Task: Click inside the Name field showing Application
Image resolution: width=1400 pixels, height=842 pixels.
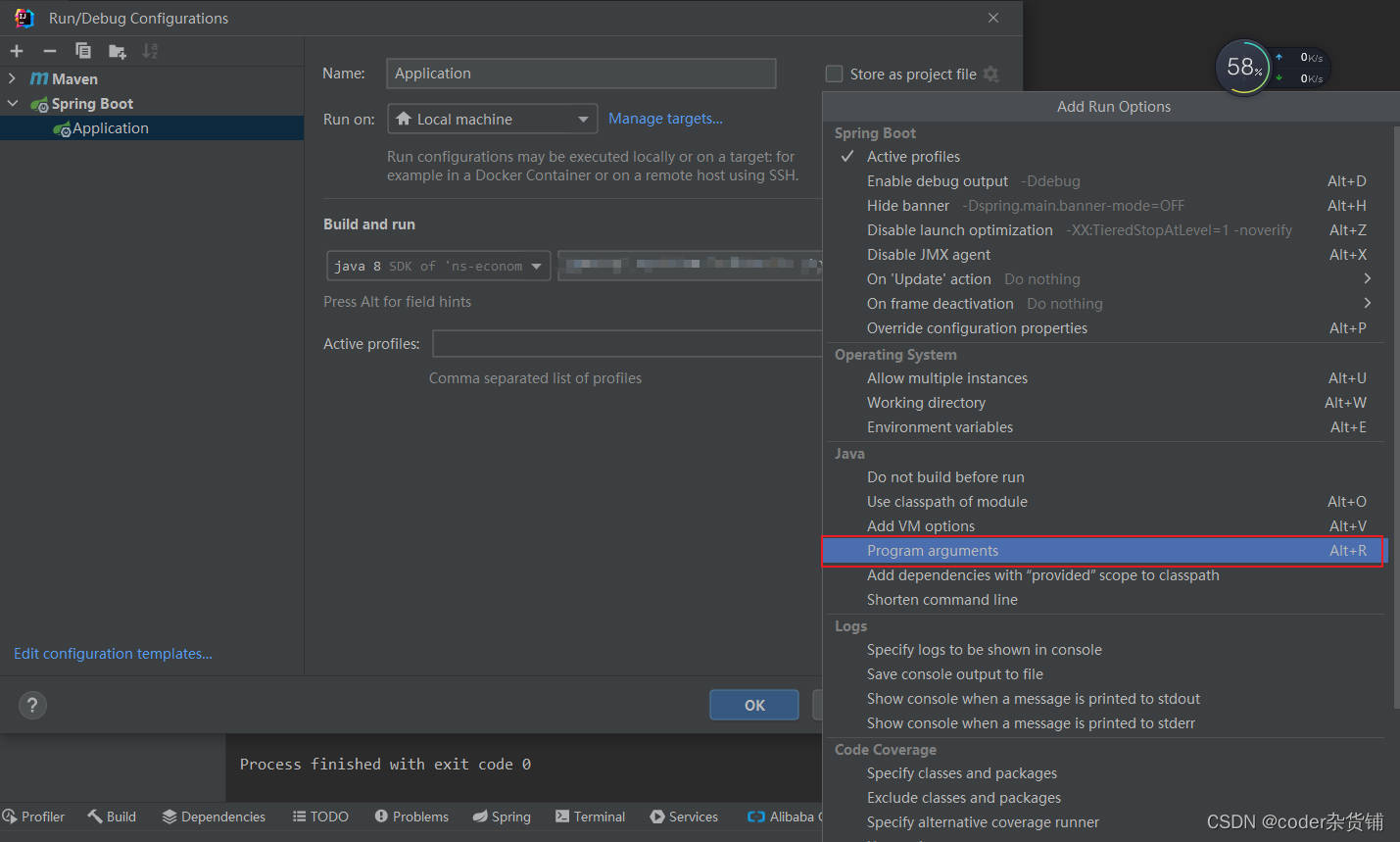Action: [x=580, y=74]
